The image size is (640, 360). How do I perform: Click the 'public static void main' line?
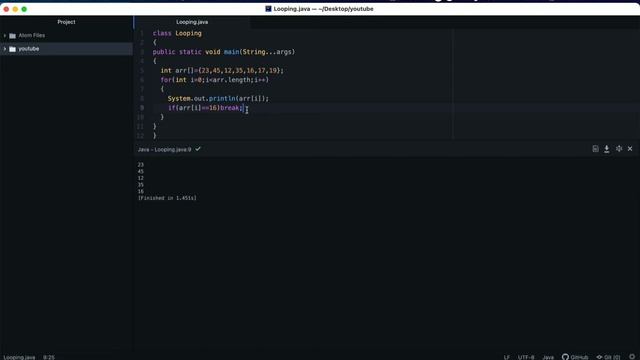[x=224, y=52]
